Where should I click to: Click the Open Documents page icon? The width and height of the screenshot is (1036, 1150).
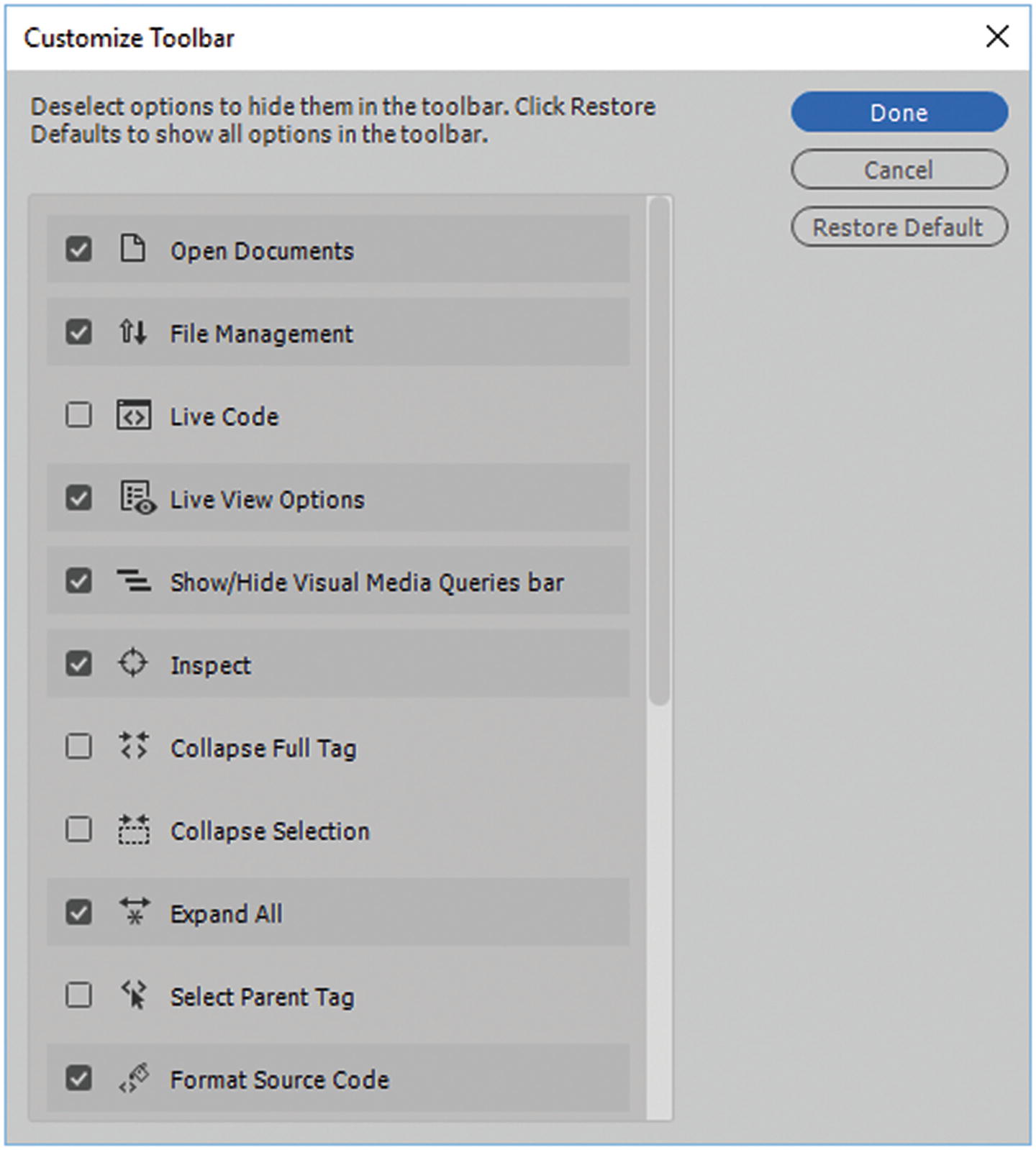[x=132, y=249]
